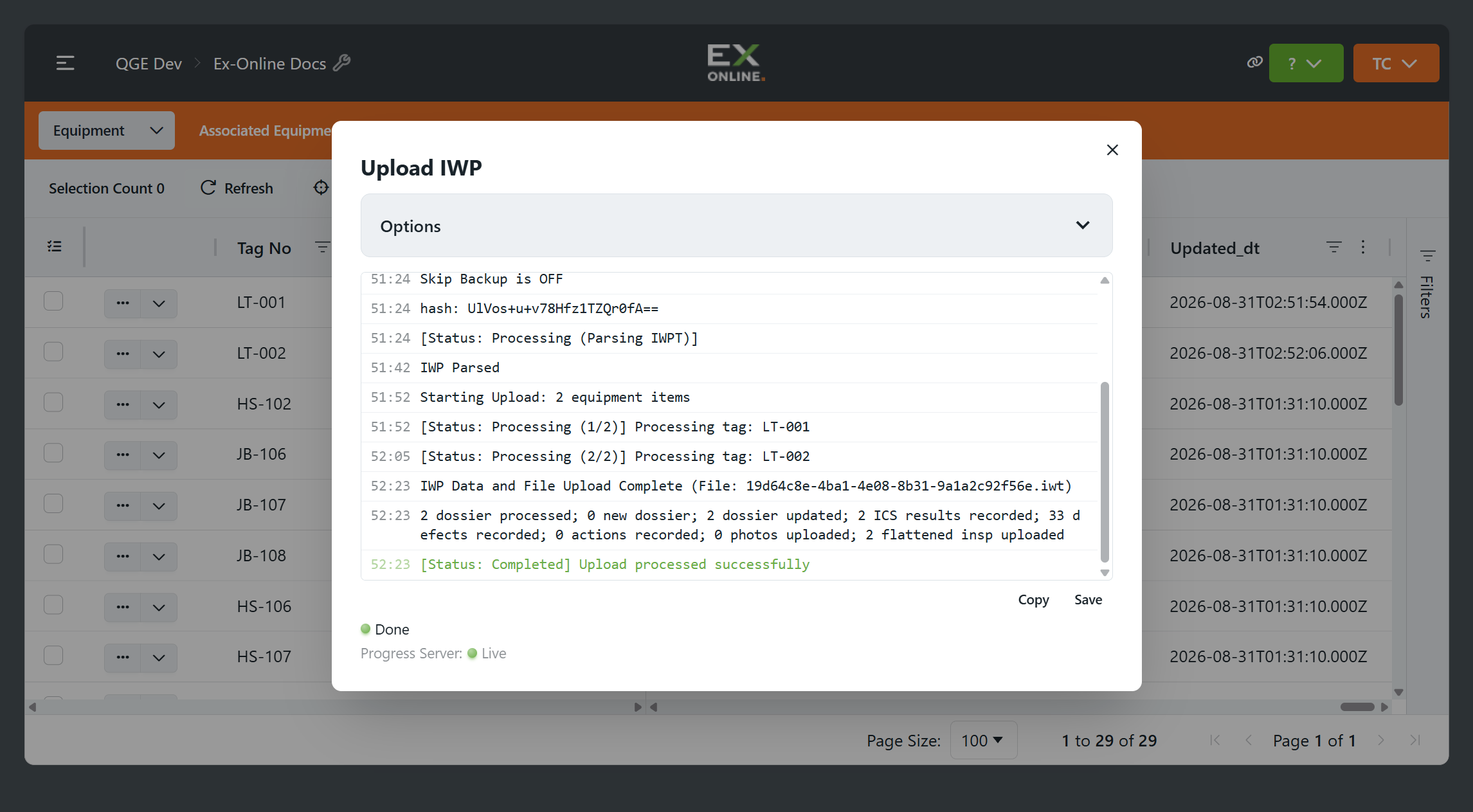Viewport: 1473px width, 812px height.
Task: Open the ellipsis actions for JB-108
Action: pos(123,556)
